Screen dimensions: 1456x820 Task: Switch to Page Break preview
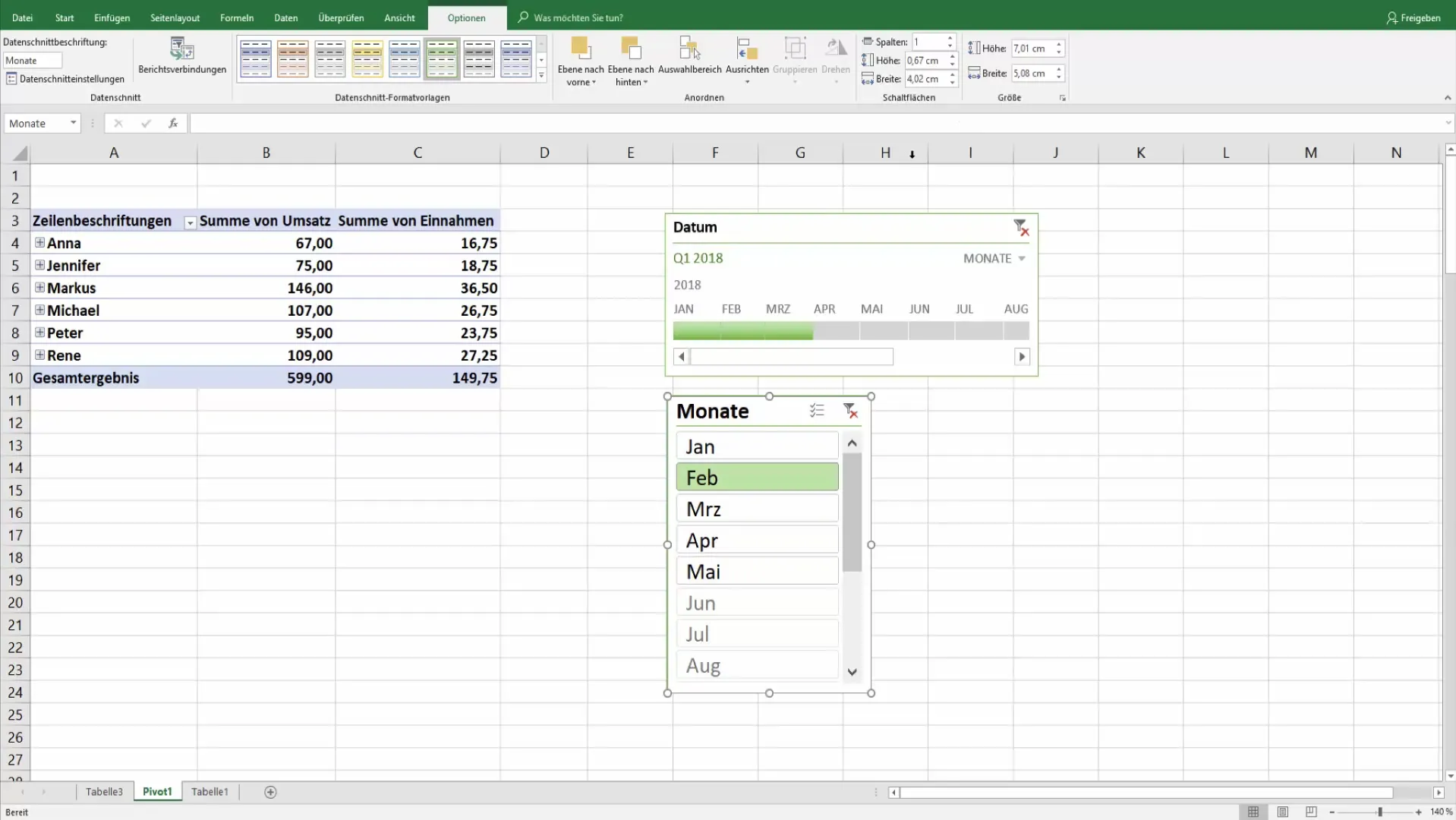coord(1311,812)
